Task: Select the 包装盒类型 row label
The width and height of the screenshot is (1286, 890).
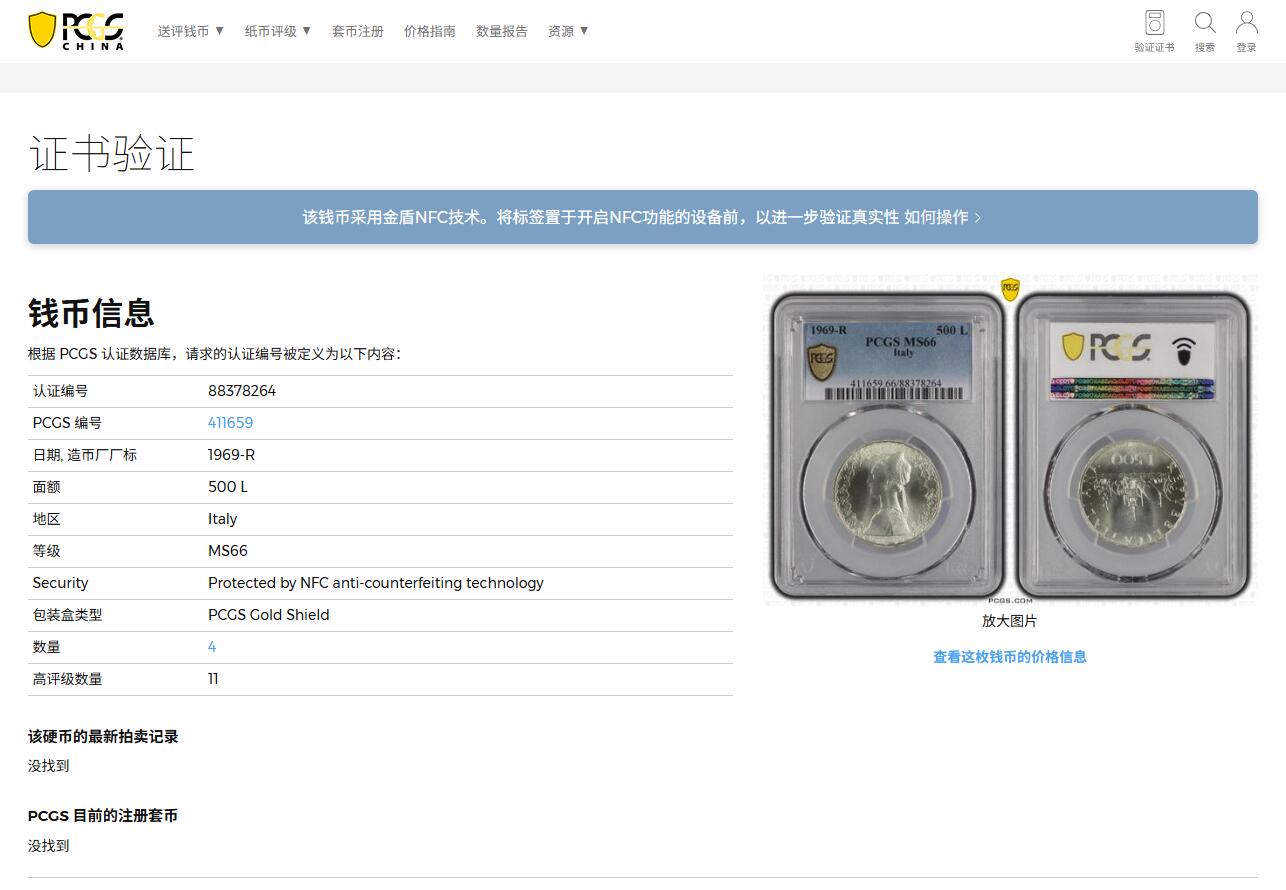Action: pos(67,615)
